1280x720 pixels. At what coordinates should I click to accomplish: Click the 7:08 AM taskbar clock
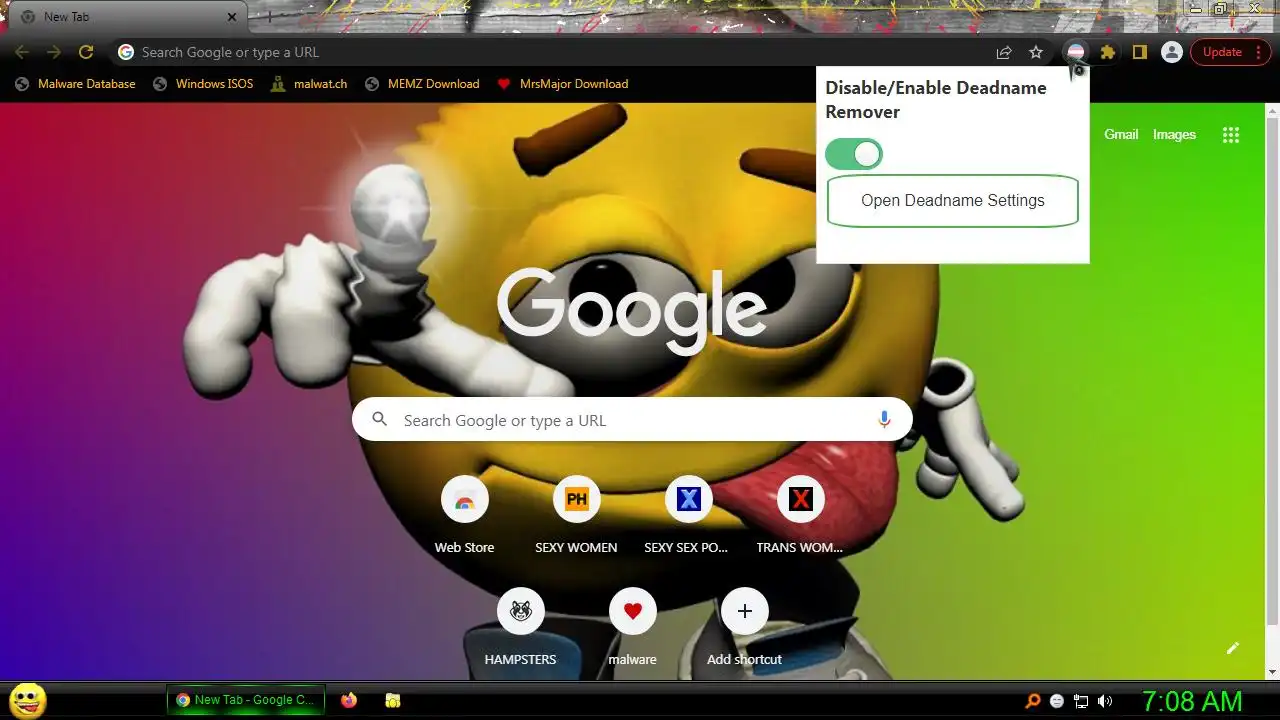click(1192, 701)
